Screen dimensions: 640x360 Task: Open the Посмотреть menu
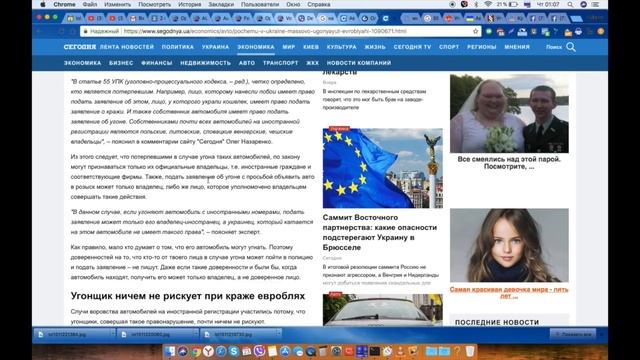154,4
